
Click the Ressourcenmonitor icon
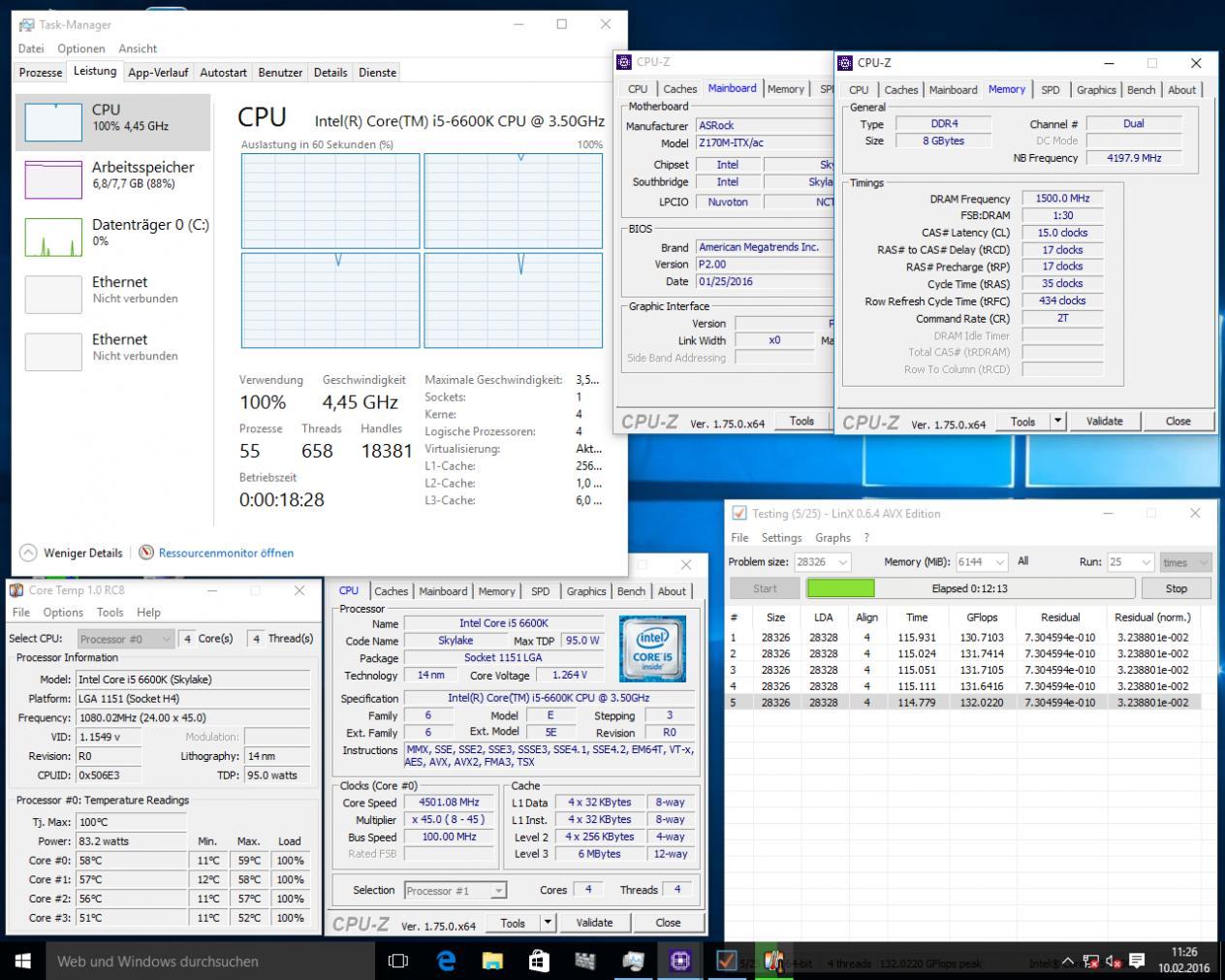[146, 553]
